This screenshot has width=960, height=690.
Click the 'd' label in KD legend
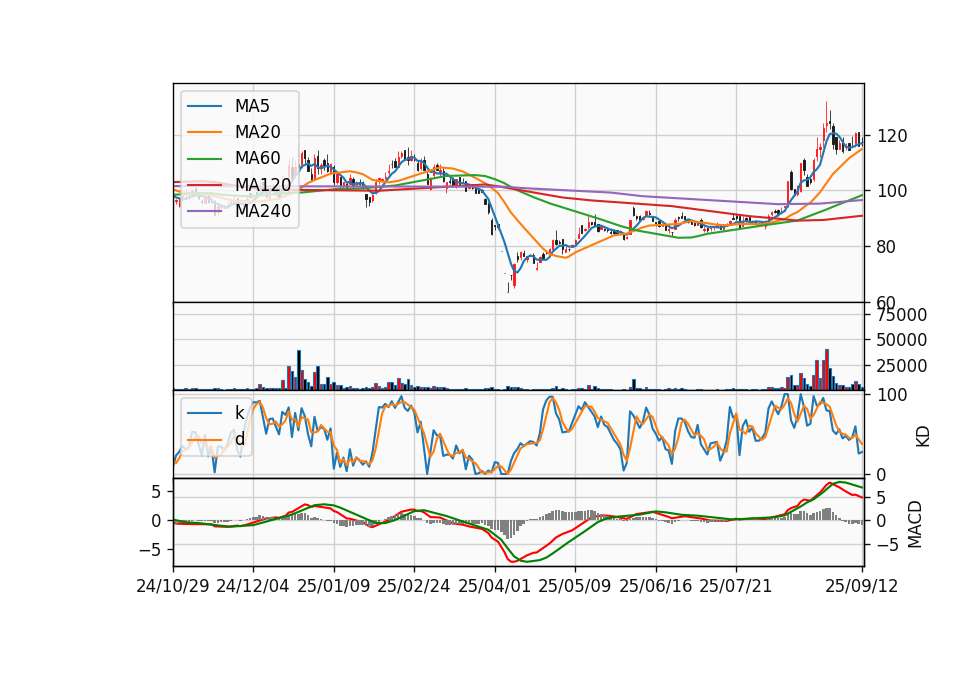click(x=239, y=439)
